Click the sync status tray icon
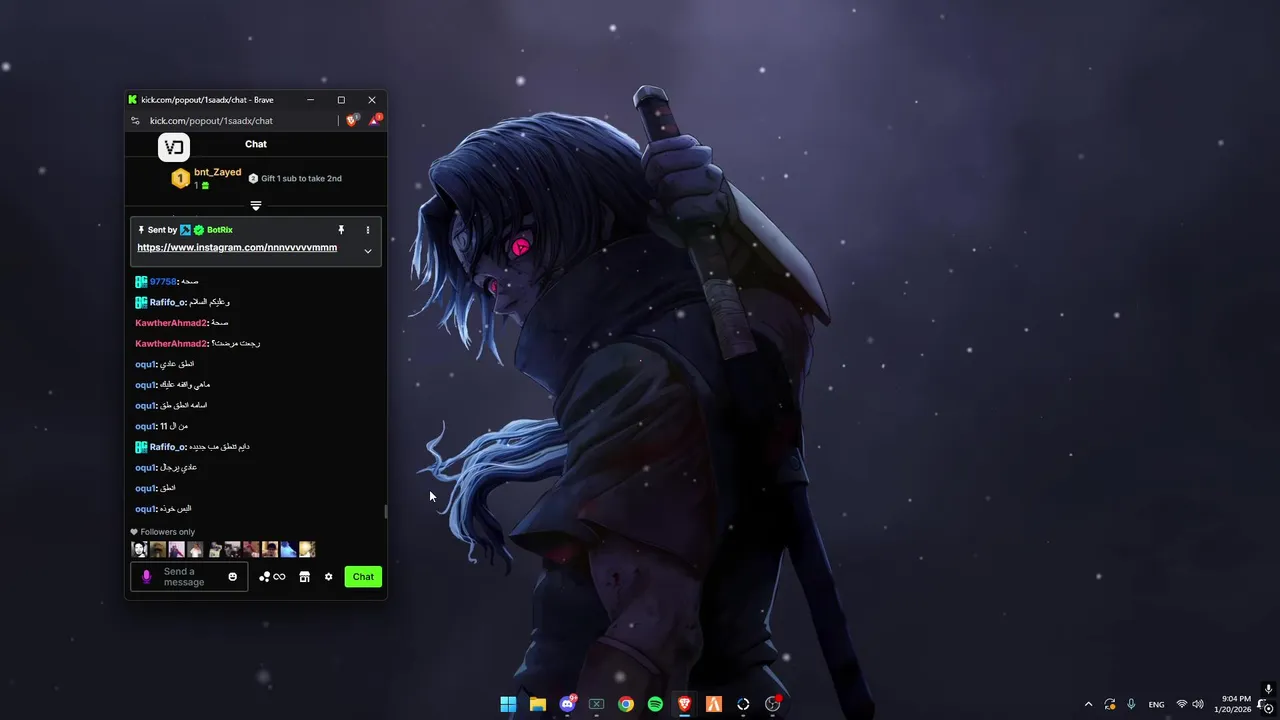The image size is (1280, 720). pos(1110,704)
